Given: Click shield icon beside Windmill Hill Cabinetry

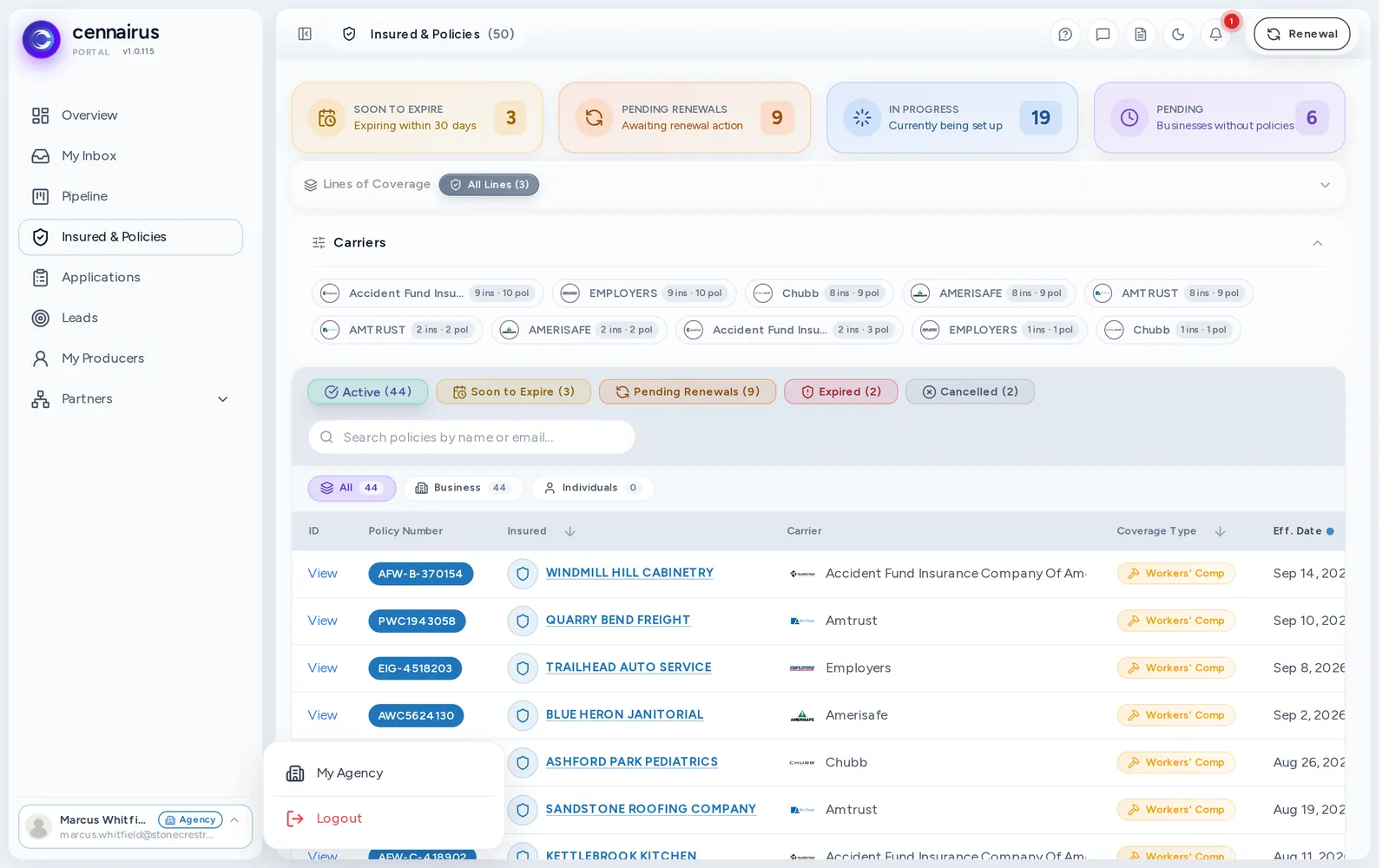Looking at the screenshot, I should point(523,574).
